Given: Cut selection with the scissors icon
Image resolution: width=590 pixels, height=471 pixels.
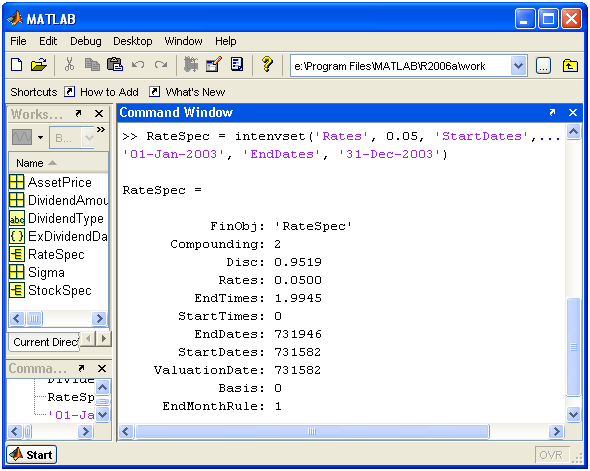Looking at the screenshot, I should (x=69, y=65).
